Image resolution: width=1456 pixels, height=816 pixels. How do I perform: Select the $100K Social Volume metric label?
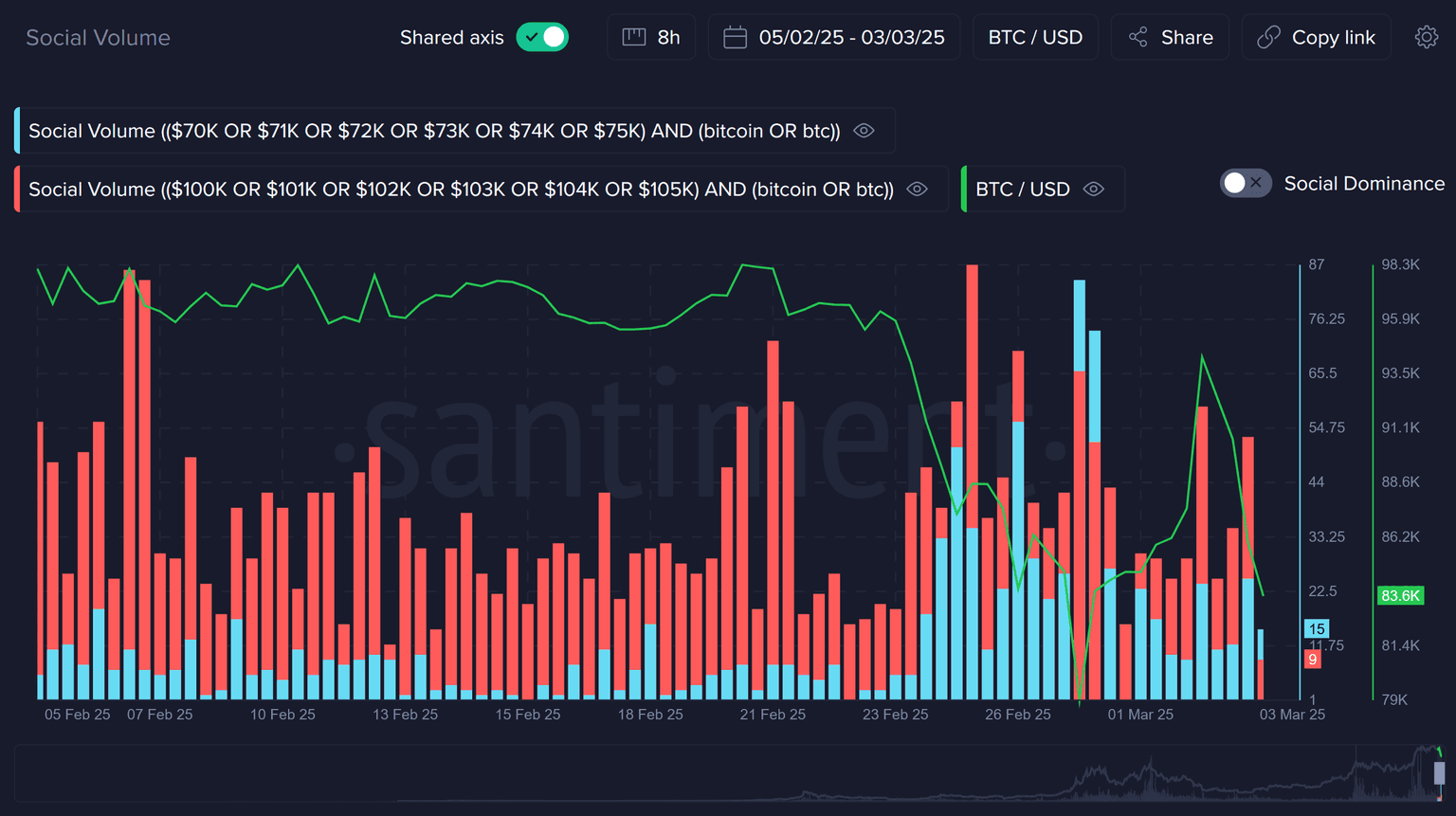(461, 190)
